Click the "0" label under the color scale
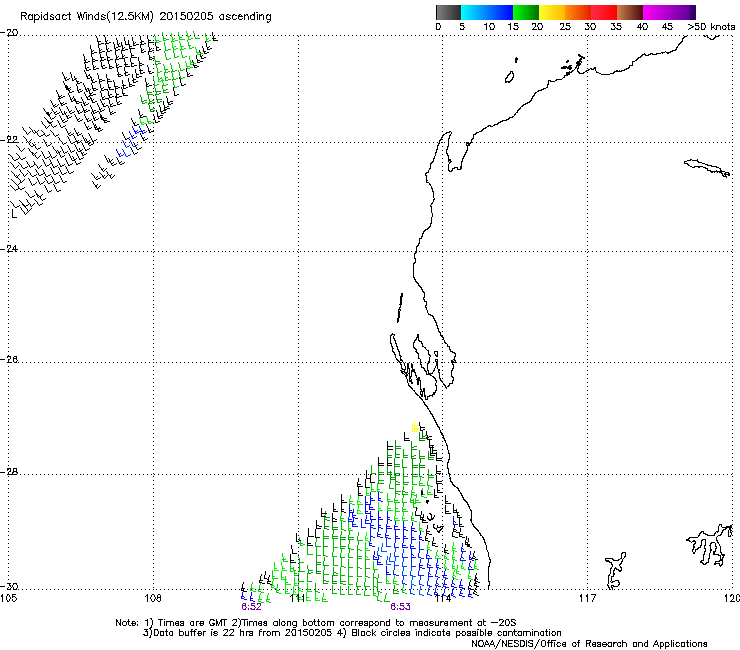Screen dimensions: 740x650 [x=438, y=27]
